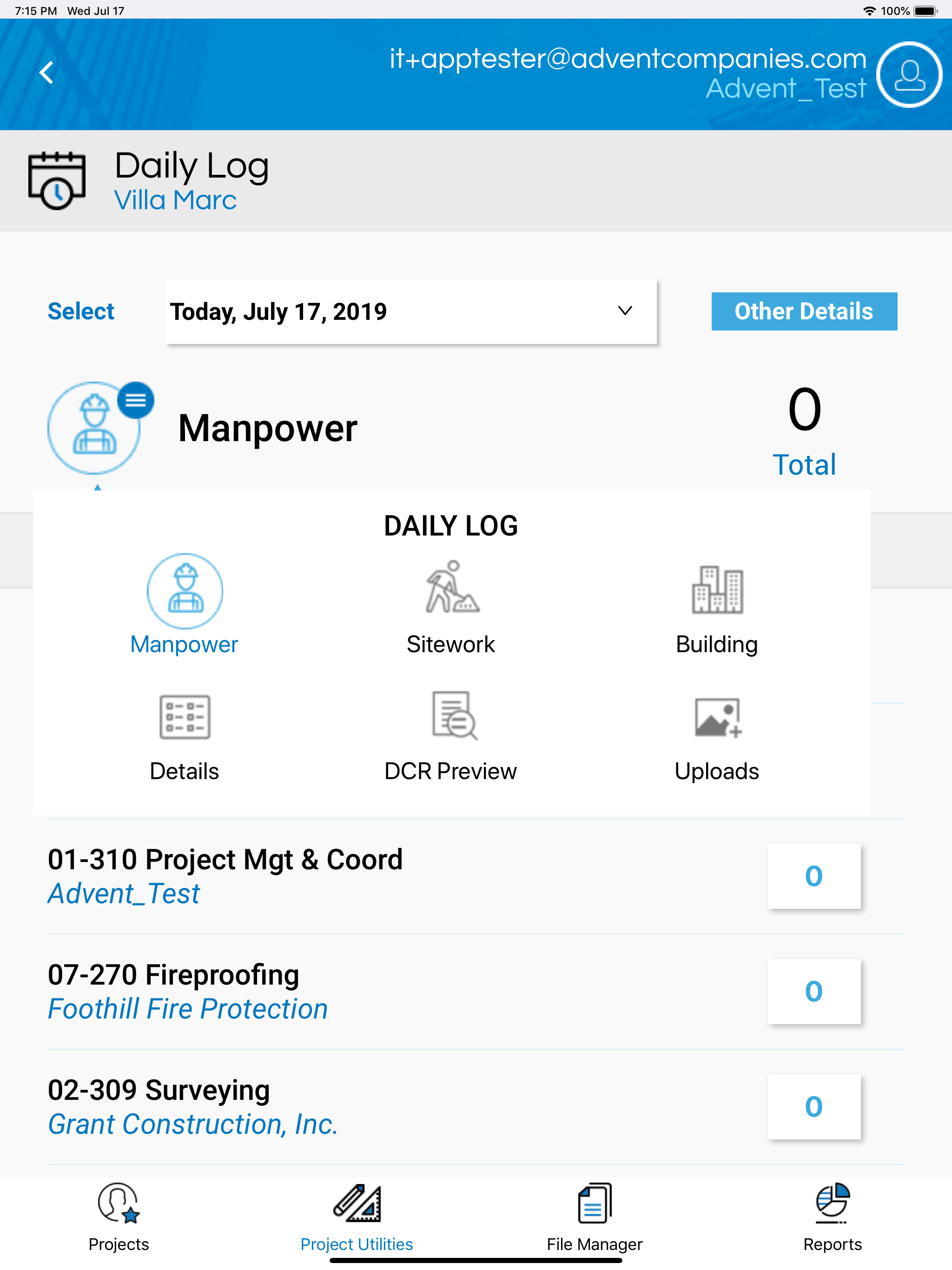Click the DAILY LOG popup heading
Screen dimensions: 952x1270
click(x=451, y=525)
